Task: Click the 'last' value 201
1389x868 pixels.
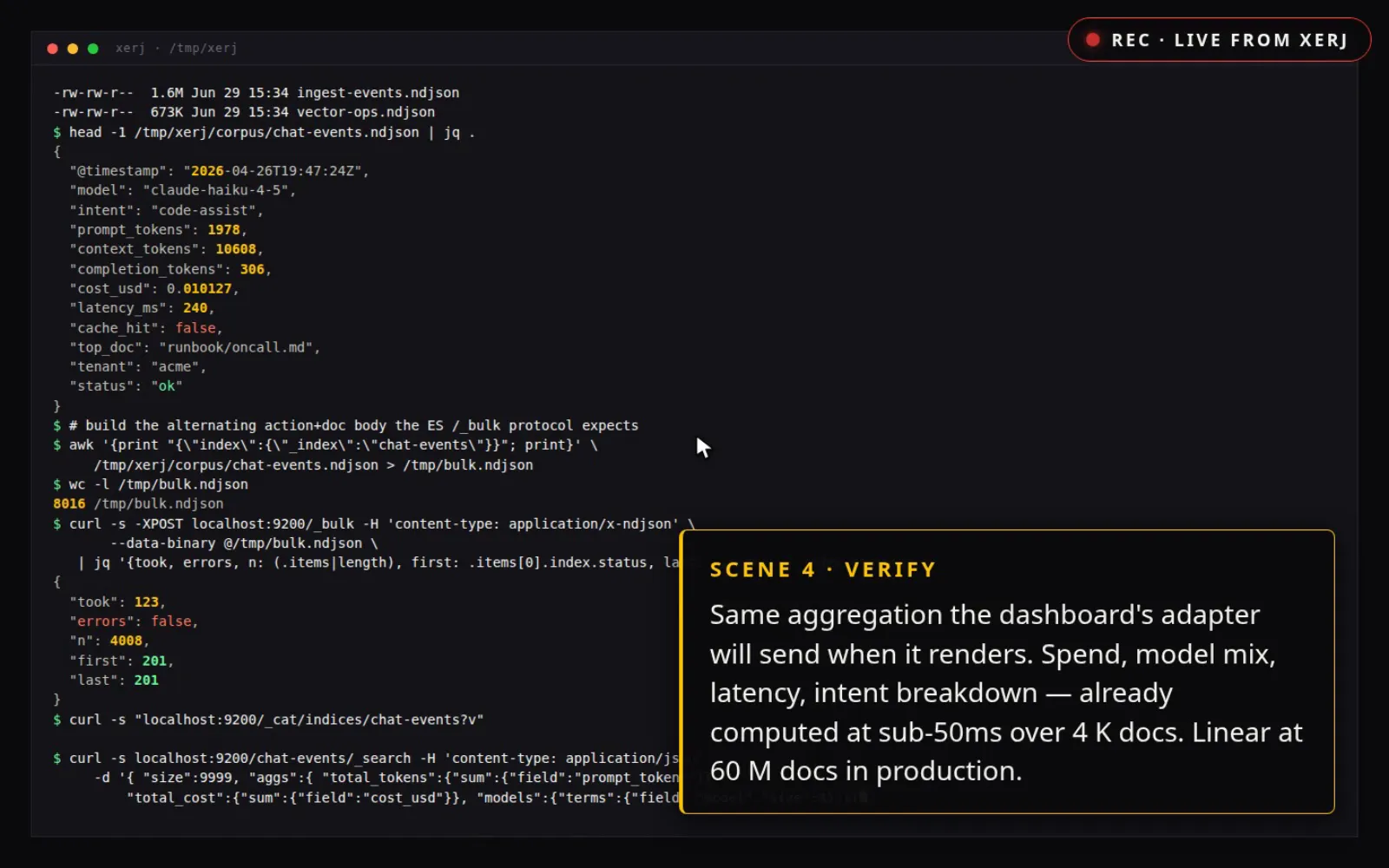Action: click(x=146, y=681)
